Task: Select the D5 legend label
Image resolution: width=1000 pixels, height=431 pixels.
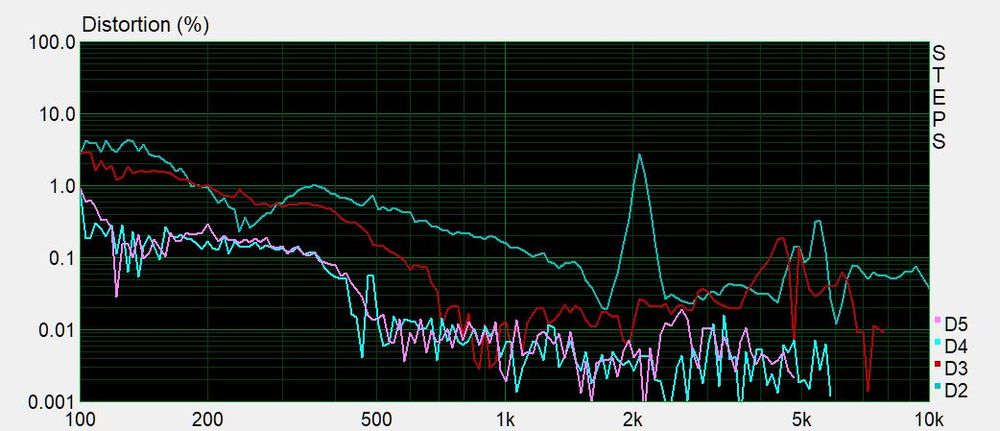Action: [x=956, y=325]
